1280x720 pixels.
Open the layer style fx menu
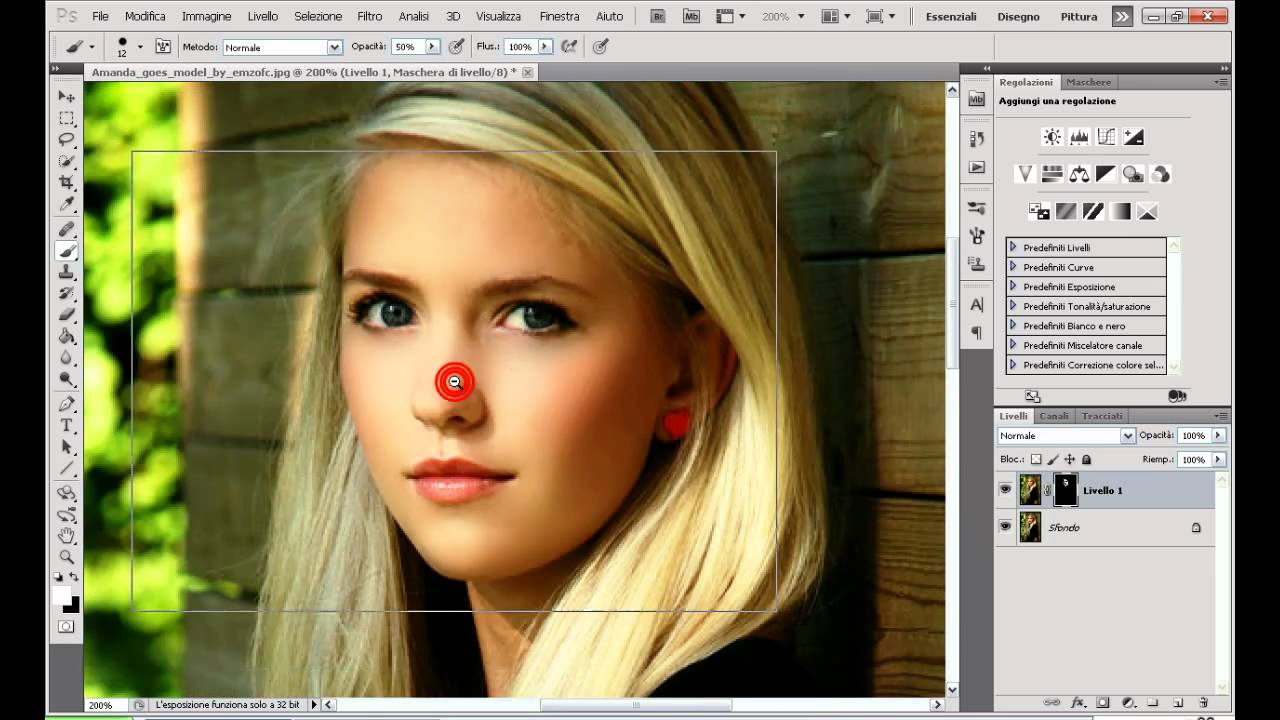click(x=1078, y=703)
